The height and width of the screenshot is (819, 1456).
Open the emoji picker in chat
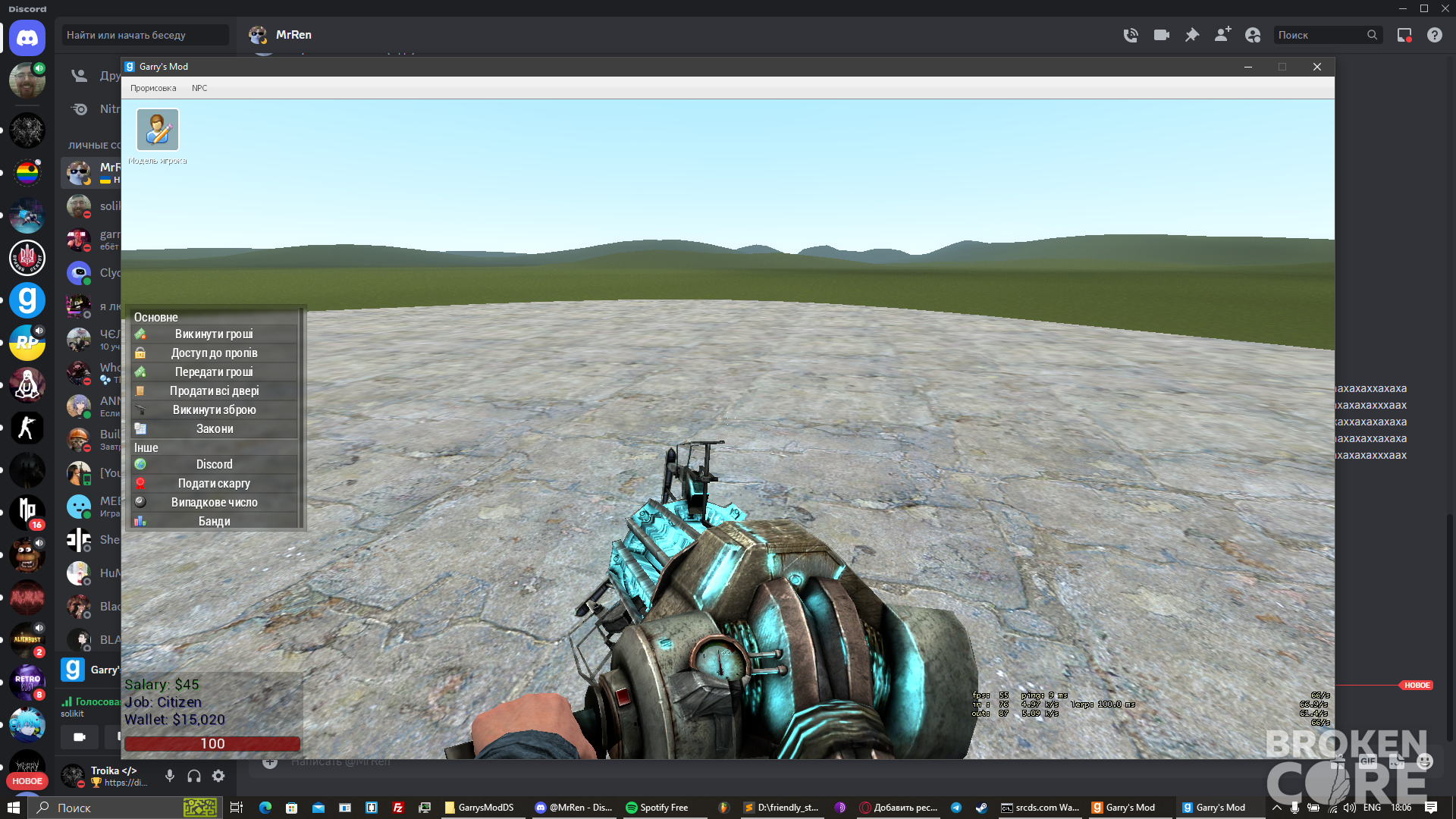tap(1425, 761)
